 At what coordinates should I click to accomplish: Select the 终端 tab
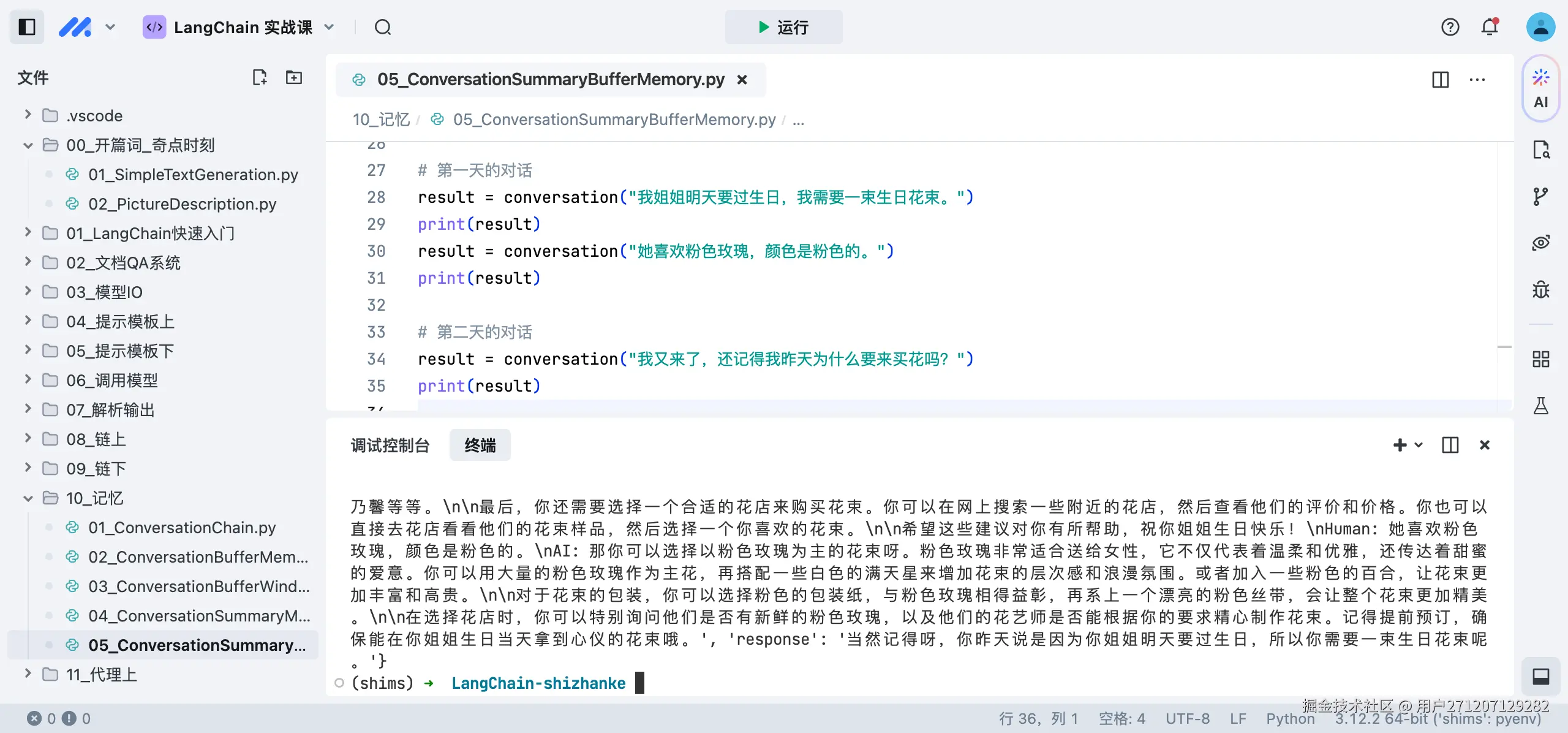(480, 445)
